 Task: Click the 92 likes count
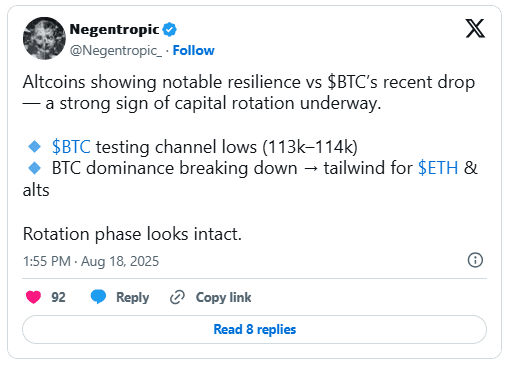pos(58,297)
